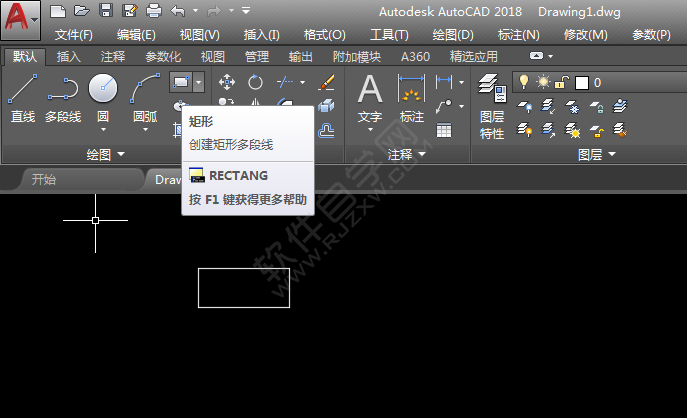This screenshot has height=418, width=687.
Task: Switch to the 管理 ribbon tab
Action: (x=257, y=57)
